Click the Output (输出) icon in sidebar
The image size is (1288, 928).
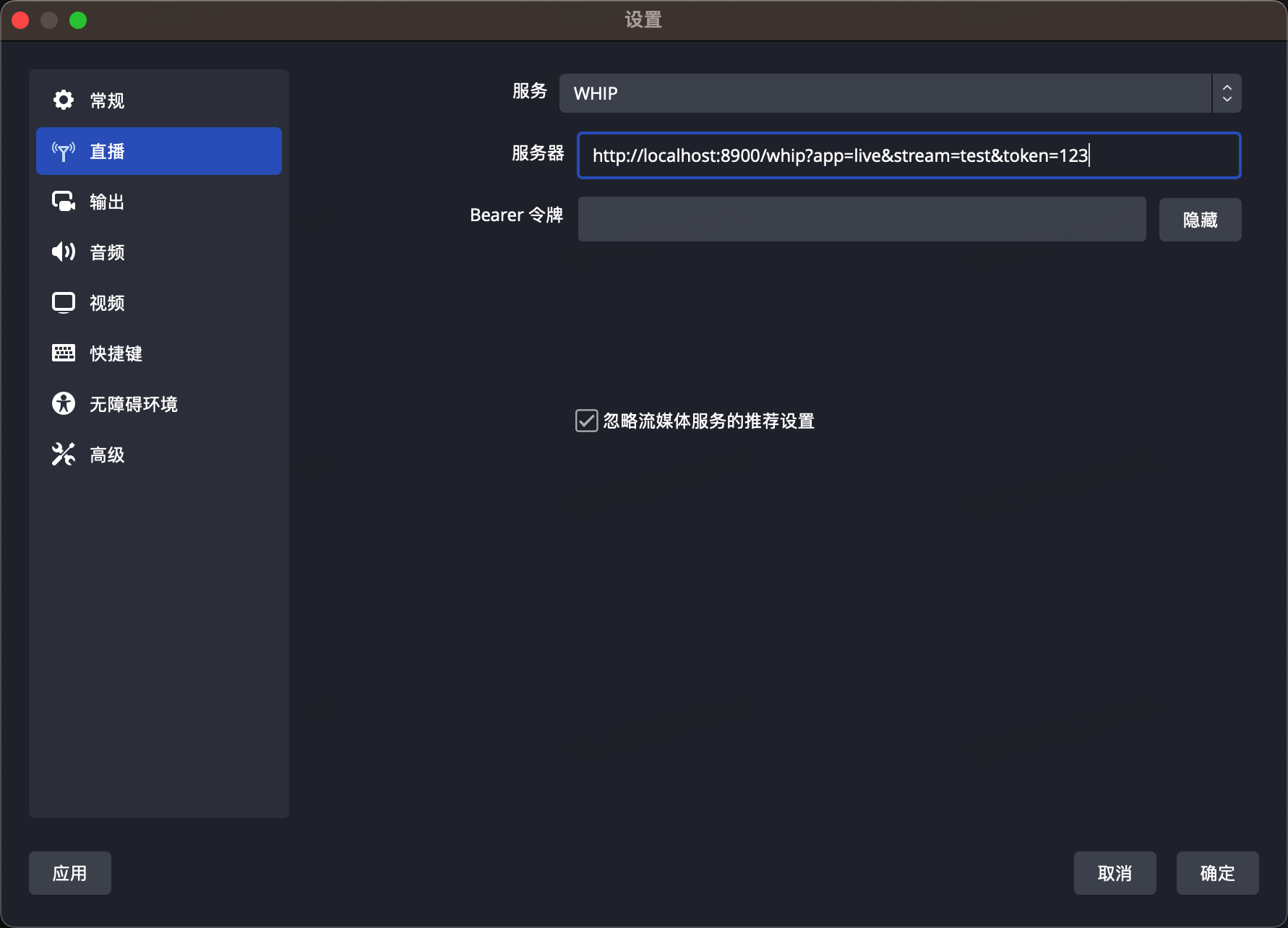pos(64,202)
